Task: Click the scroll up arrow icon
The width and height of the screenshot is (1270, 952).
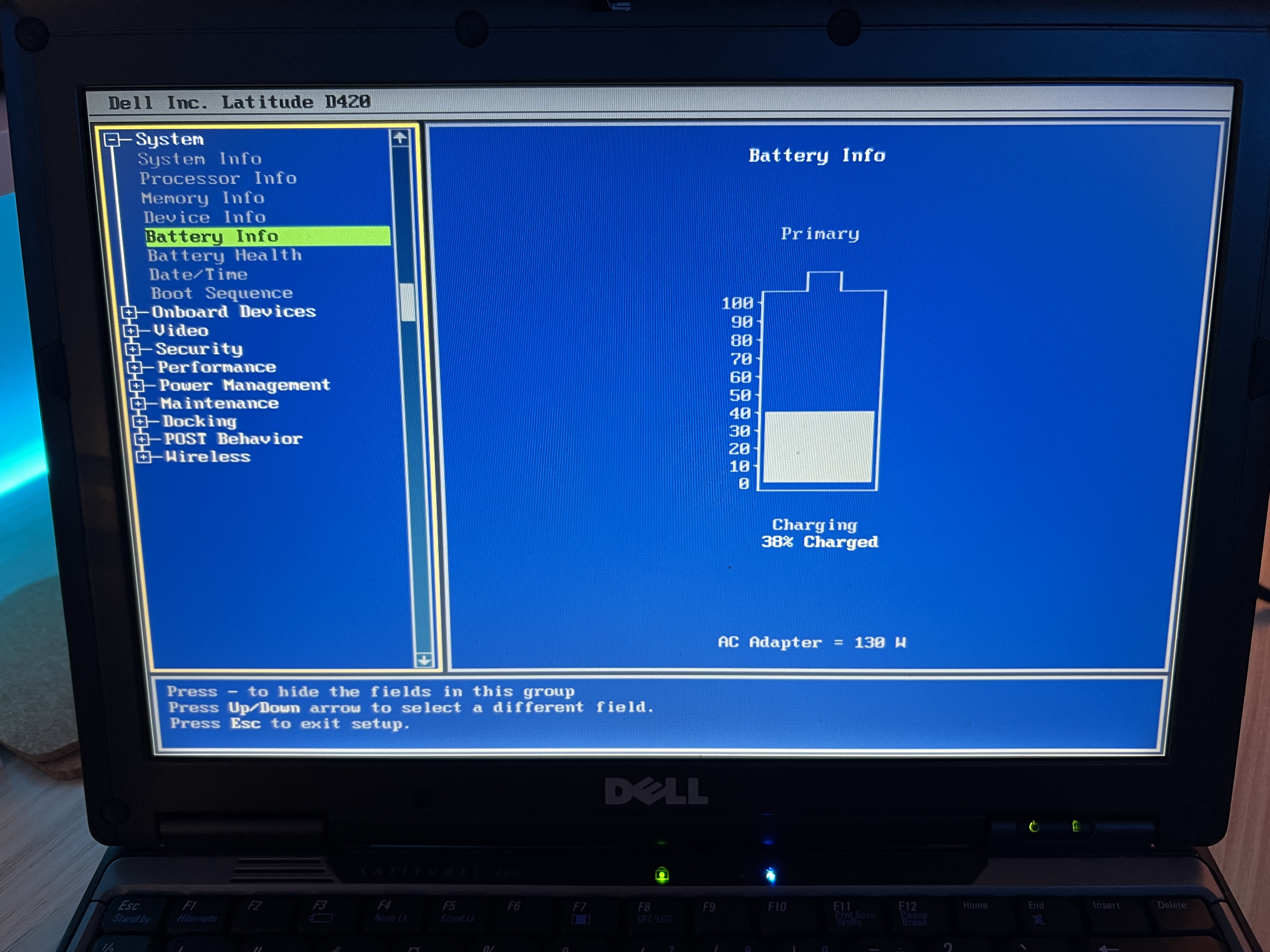Action: click(x=400, y=138)
